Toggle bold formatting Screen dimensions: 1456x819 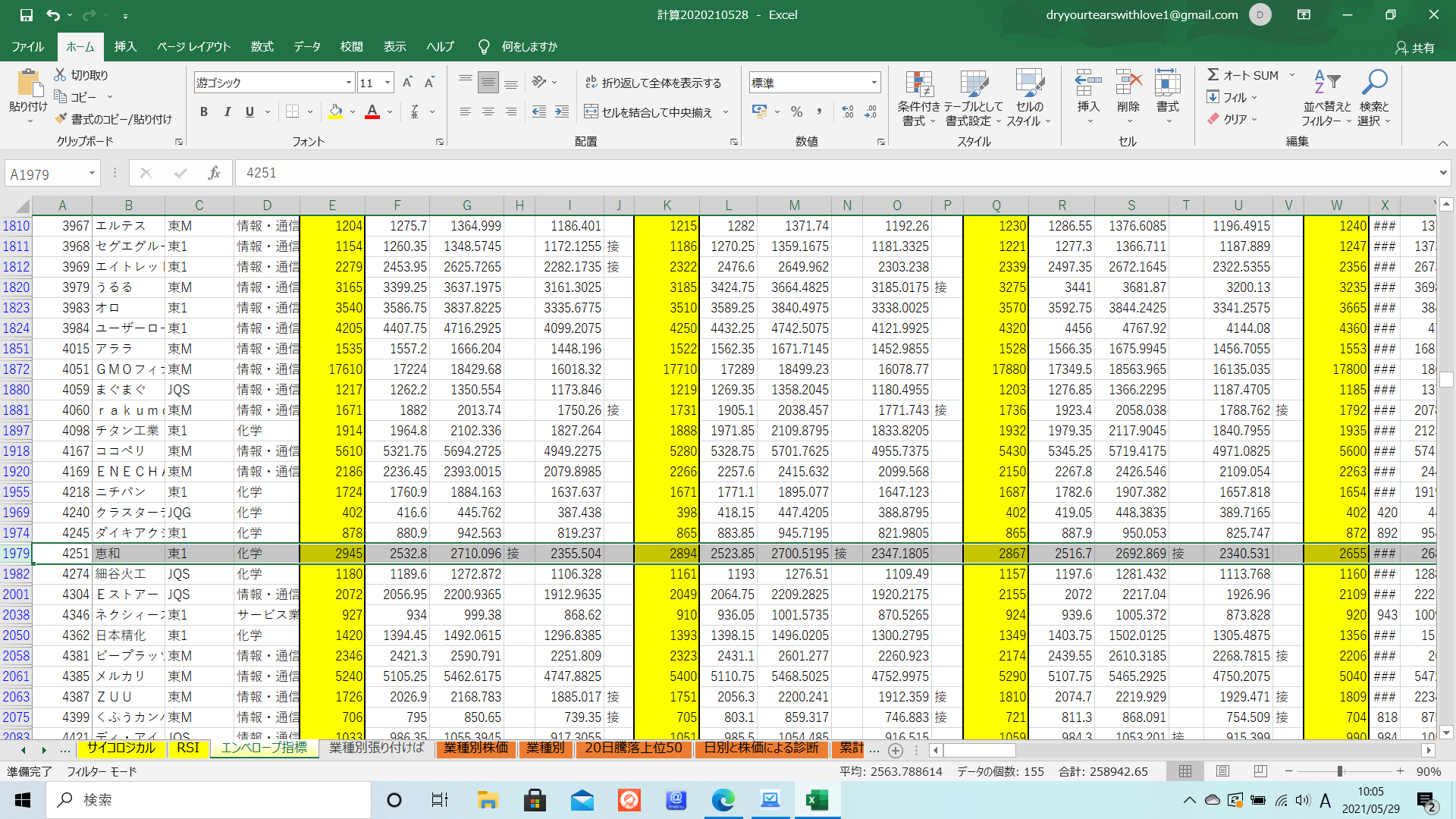click(204, 112)
